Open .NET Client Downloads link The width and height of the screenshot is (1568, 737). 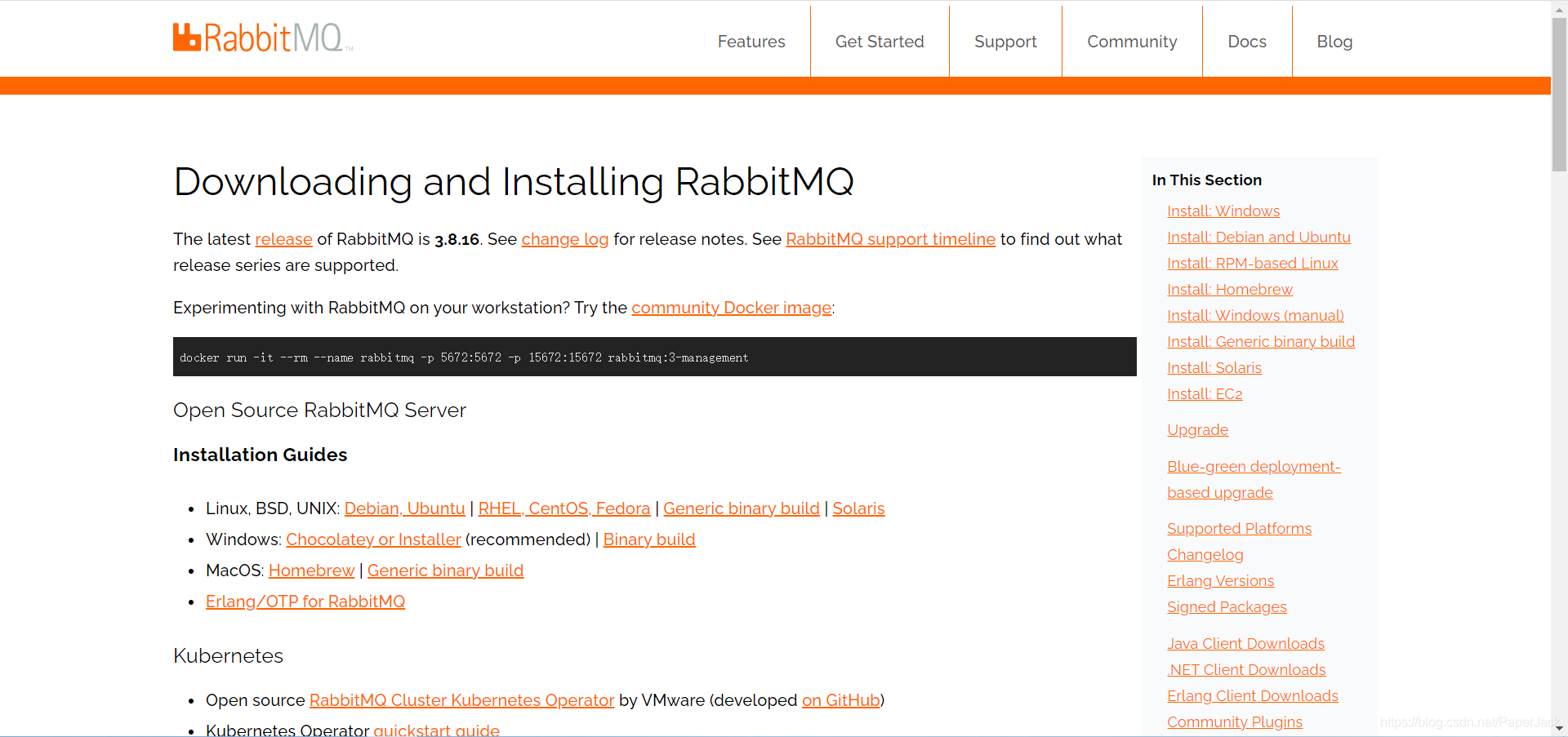tap(1246, 670)
